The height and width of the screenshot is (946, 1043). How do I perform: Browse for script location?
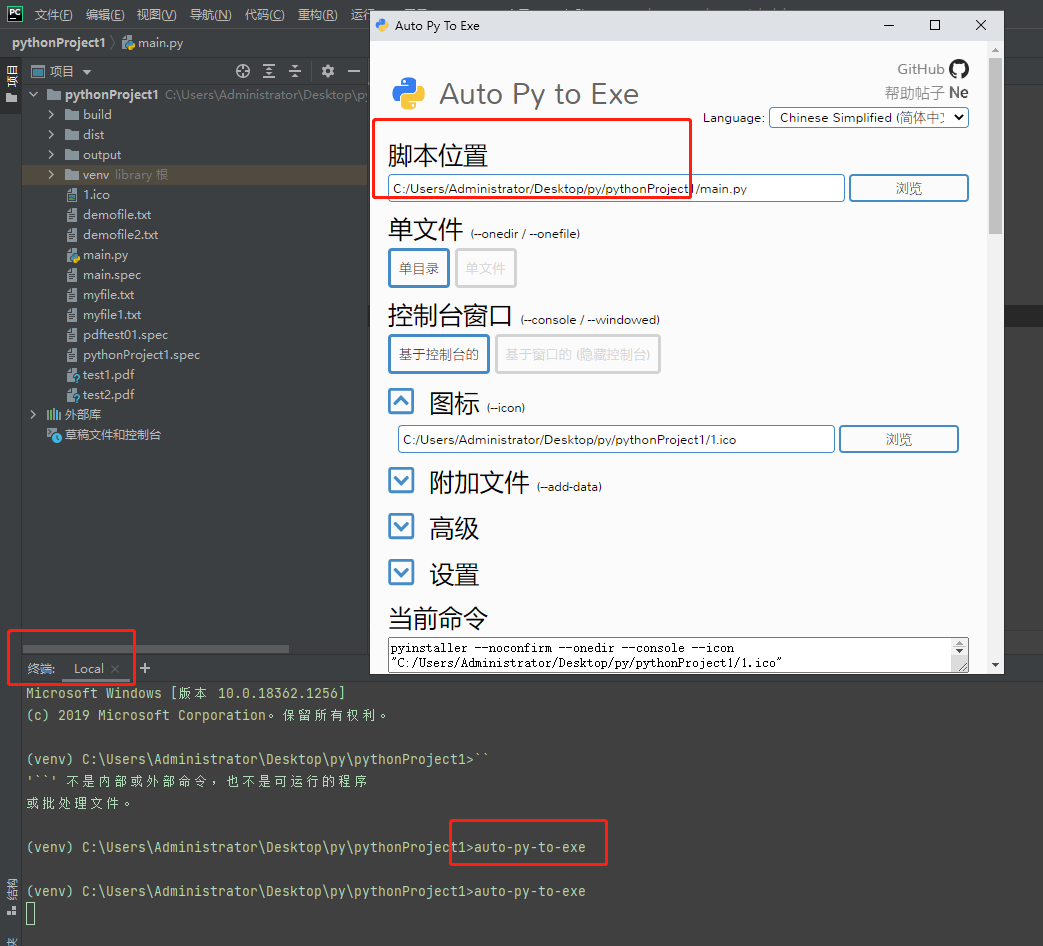pyautogui.click(x=909, y=188)
